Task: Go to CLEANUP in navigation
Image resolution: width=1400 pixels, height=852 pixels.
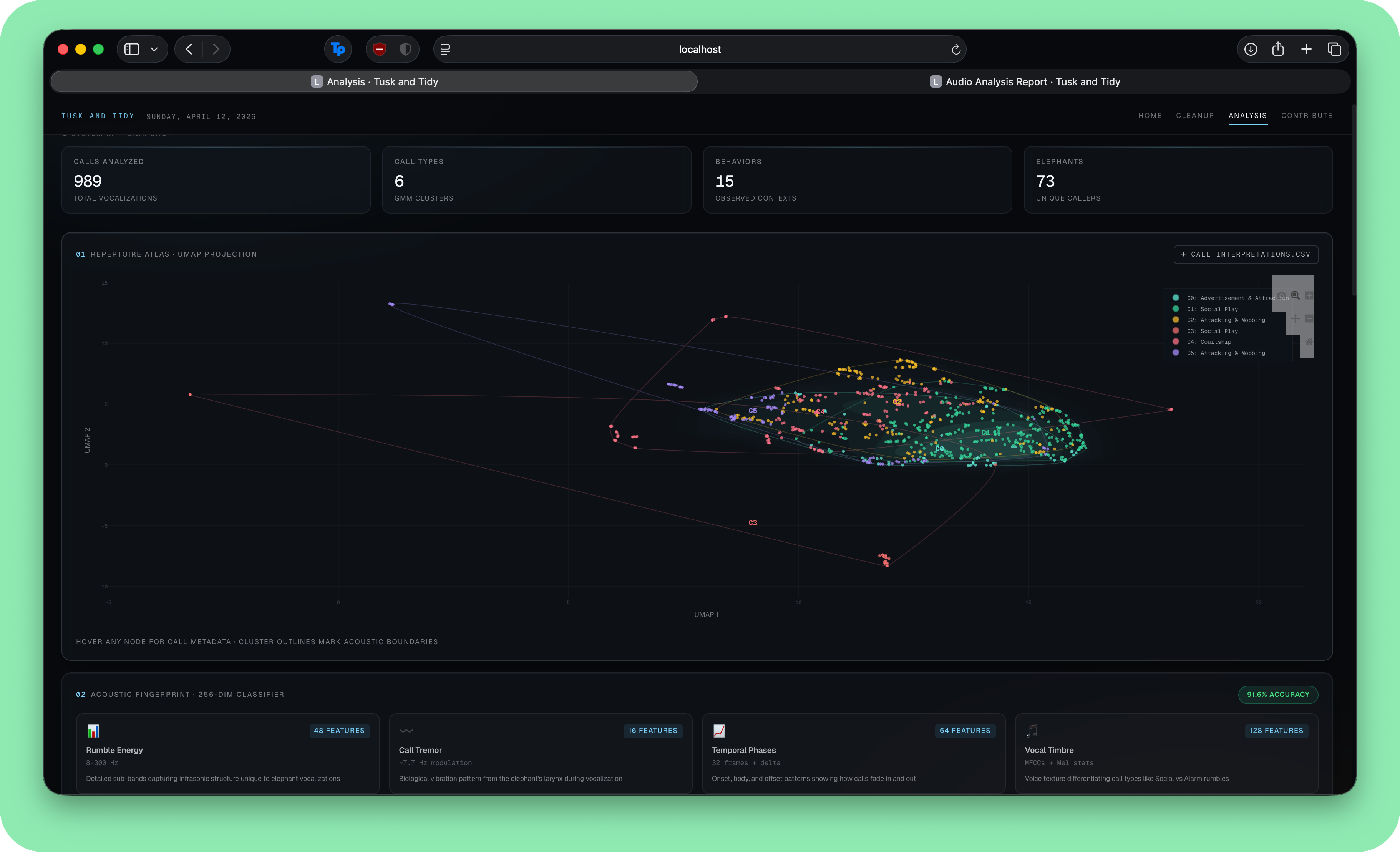Action: 1194,115
